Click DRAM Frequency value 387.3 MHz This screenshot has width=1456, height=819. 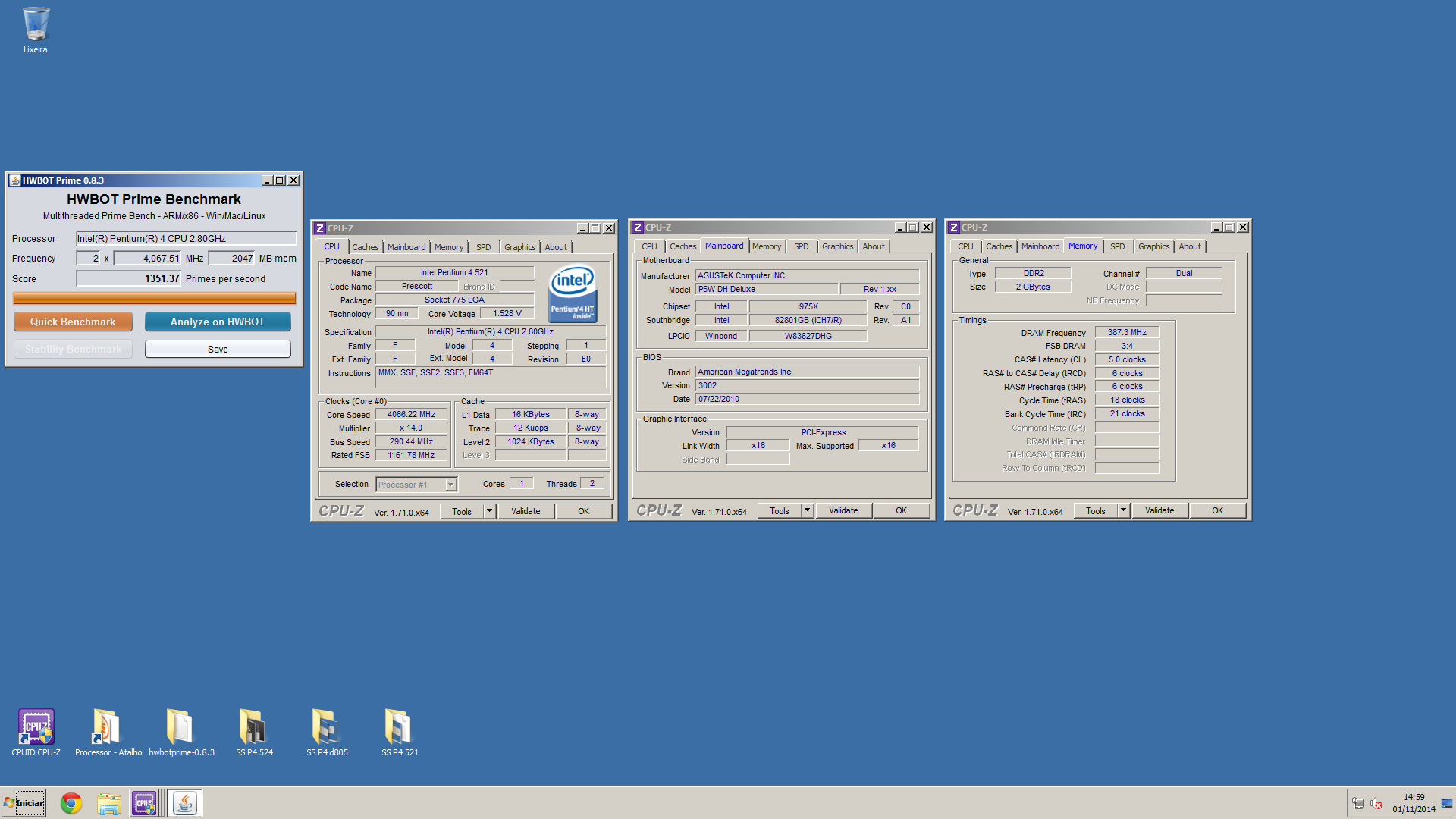[1127, 332]
